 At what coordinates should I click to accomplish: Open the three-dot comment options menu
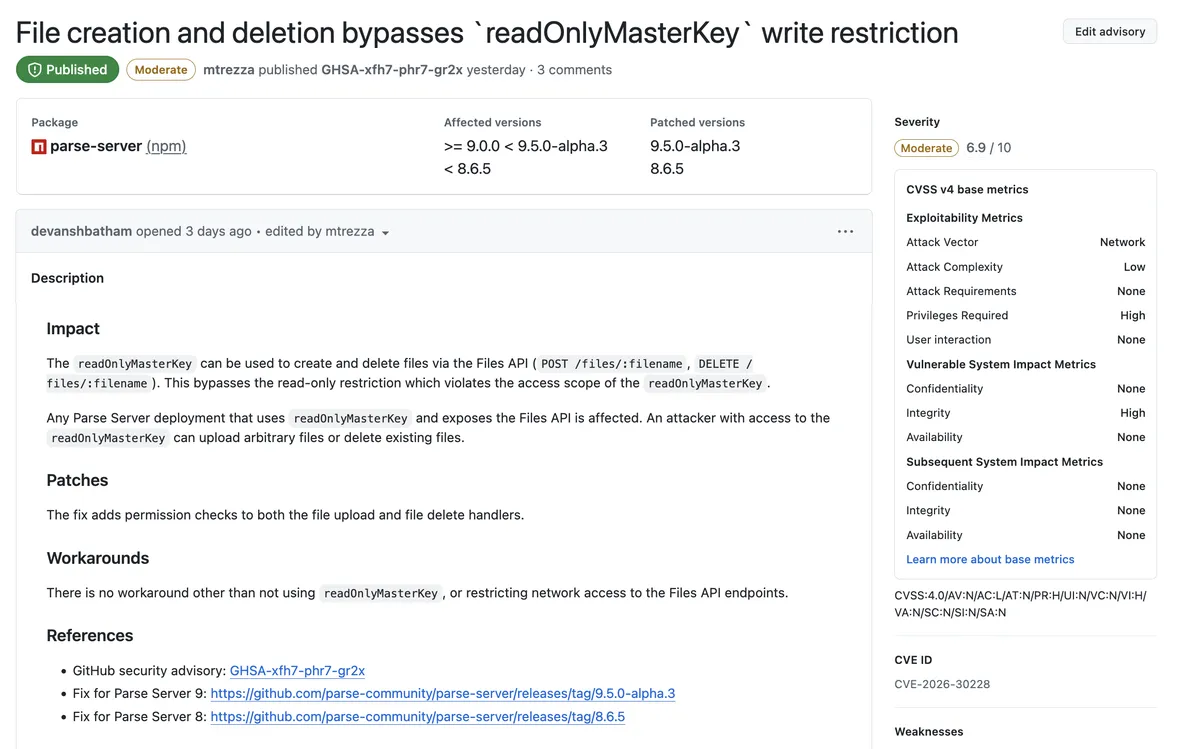click(845, 232)
